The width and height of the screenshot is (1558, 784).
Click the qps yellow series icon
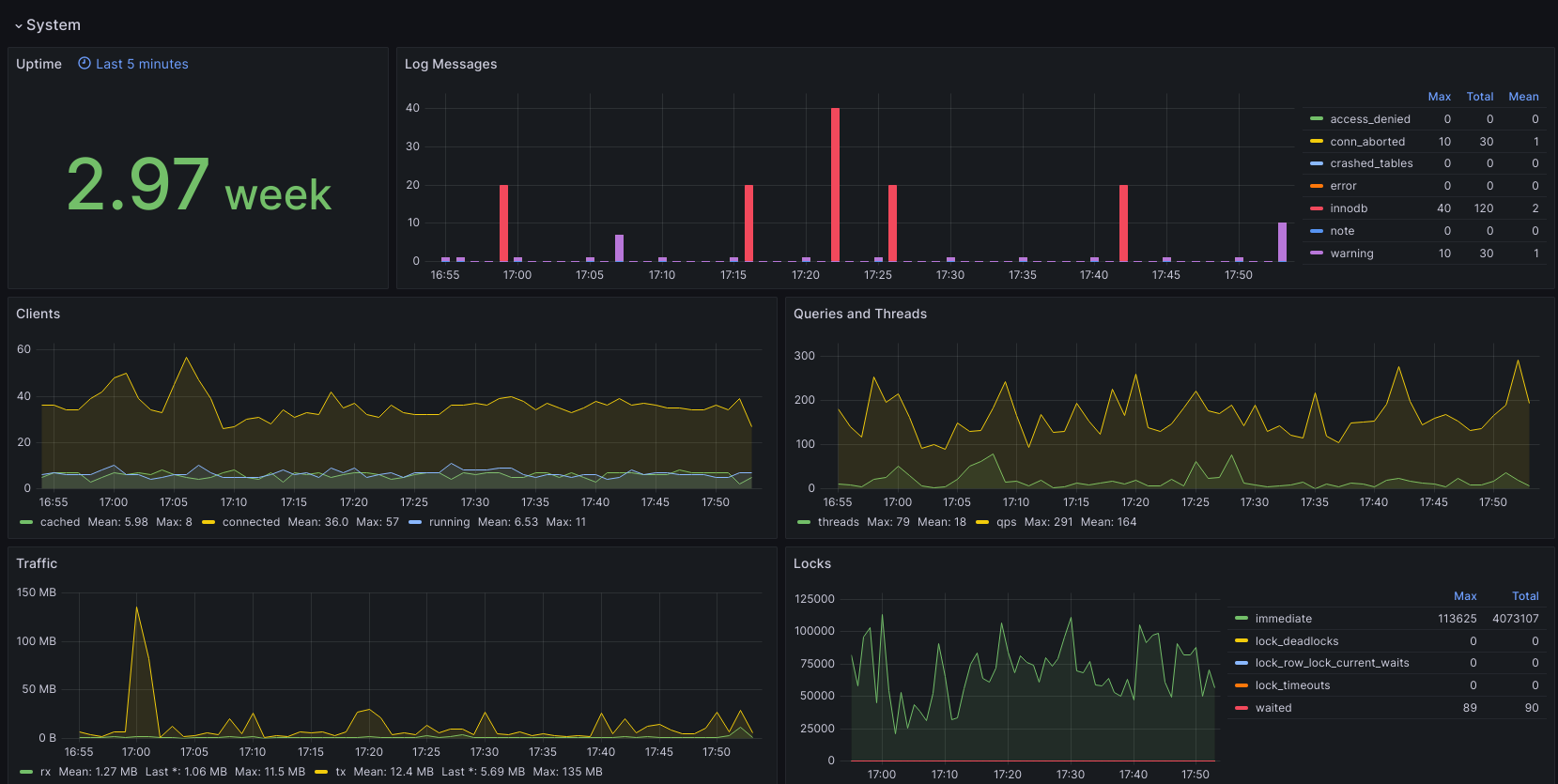click(982, 522)
